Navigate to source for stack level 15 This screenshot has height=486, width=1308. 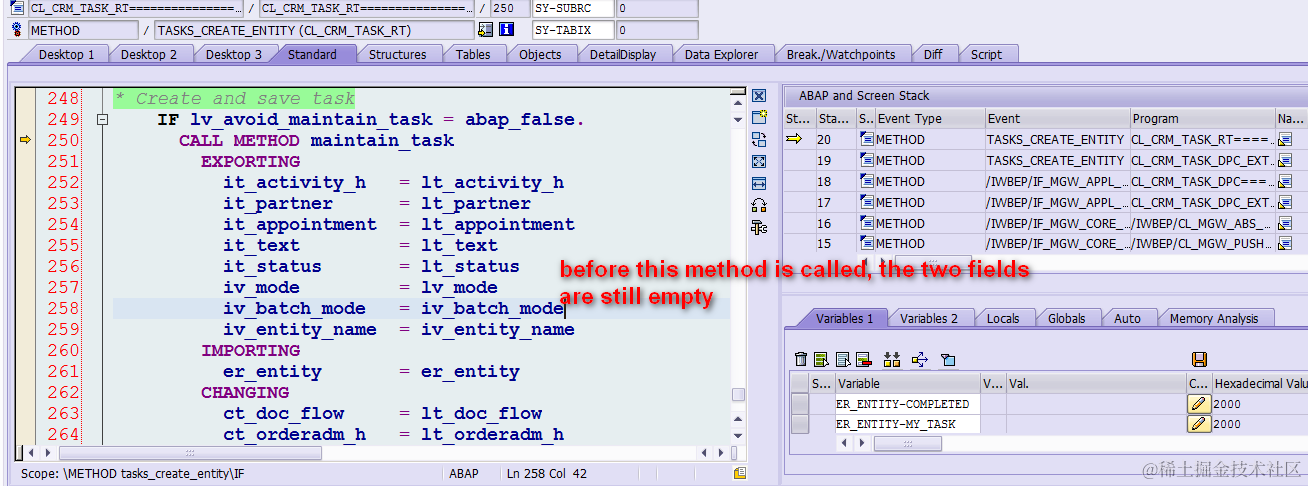1285,243
